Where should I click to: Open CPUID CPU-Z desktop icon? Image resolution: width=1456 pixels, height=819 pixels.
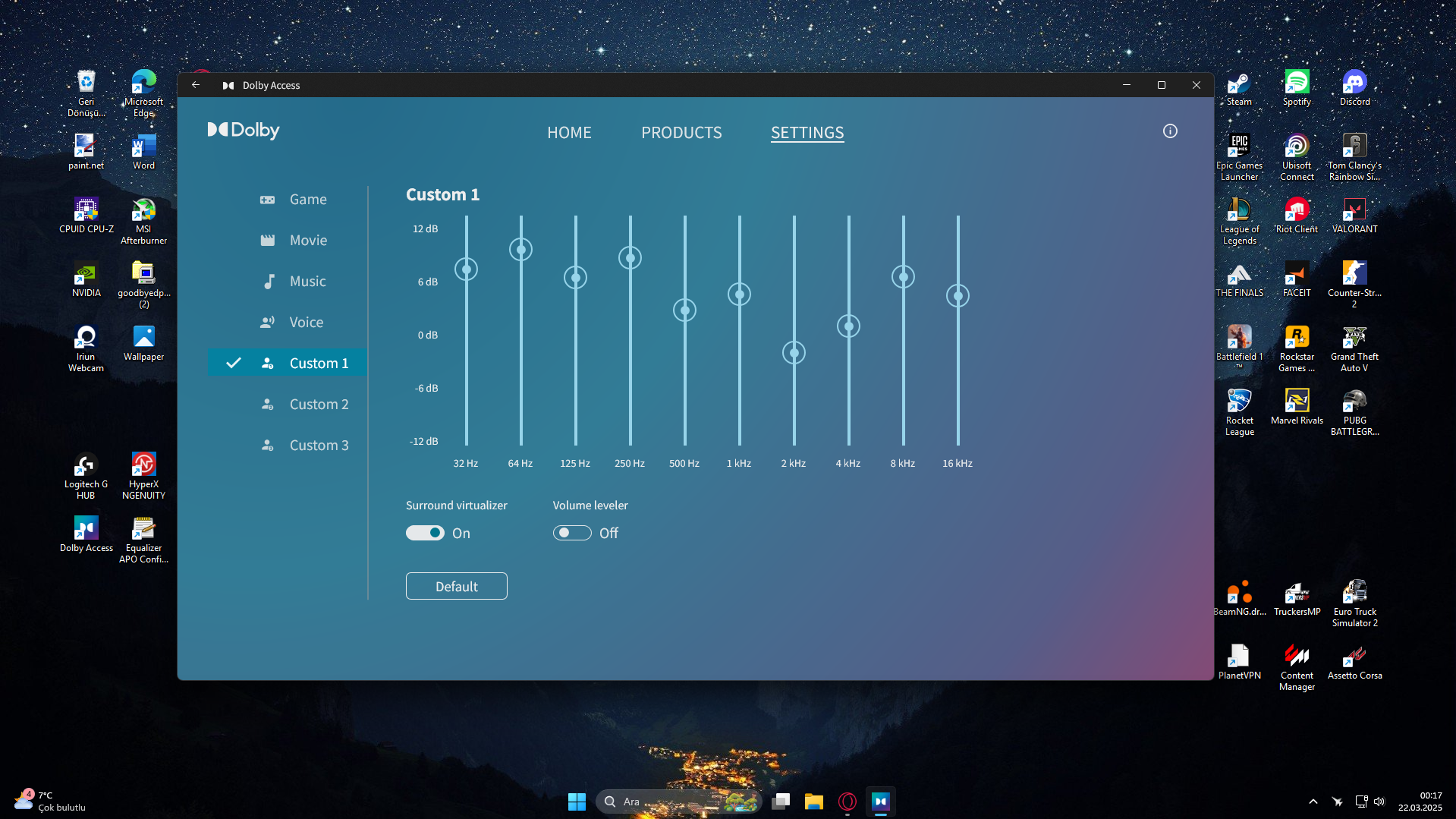click(x=86, y=216)
